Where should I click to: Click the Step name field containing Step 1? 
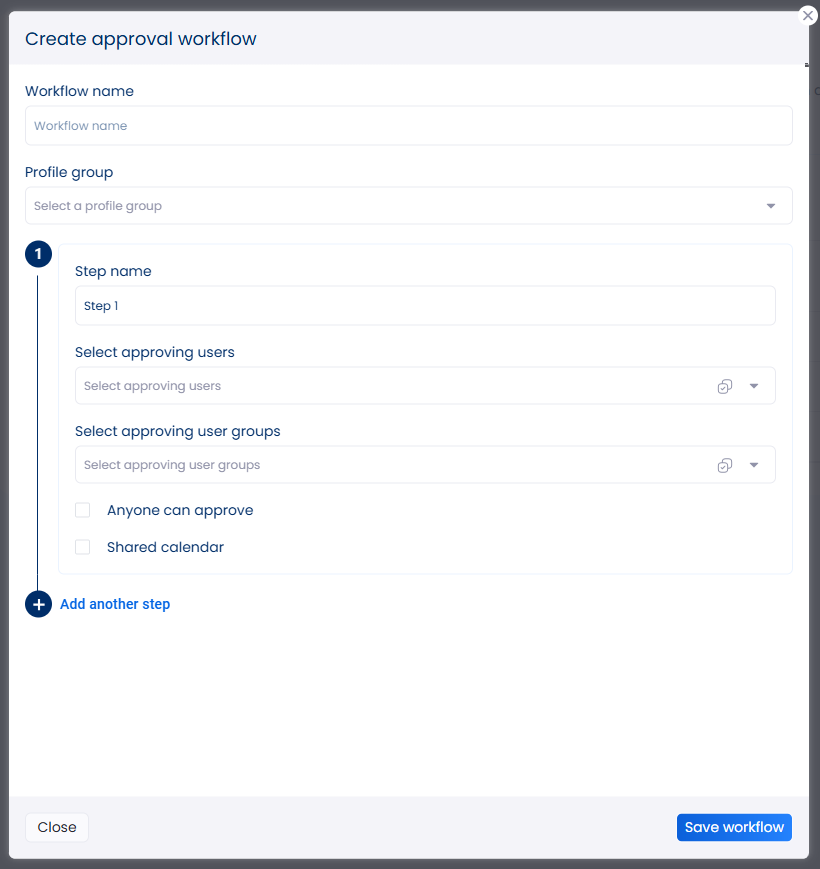pos(425,306)
